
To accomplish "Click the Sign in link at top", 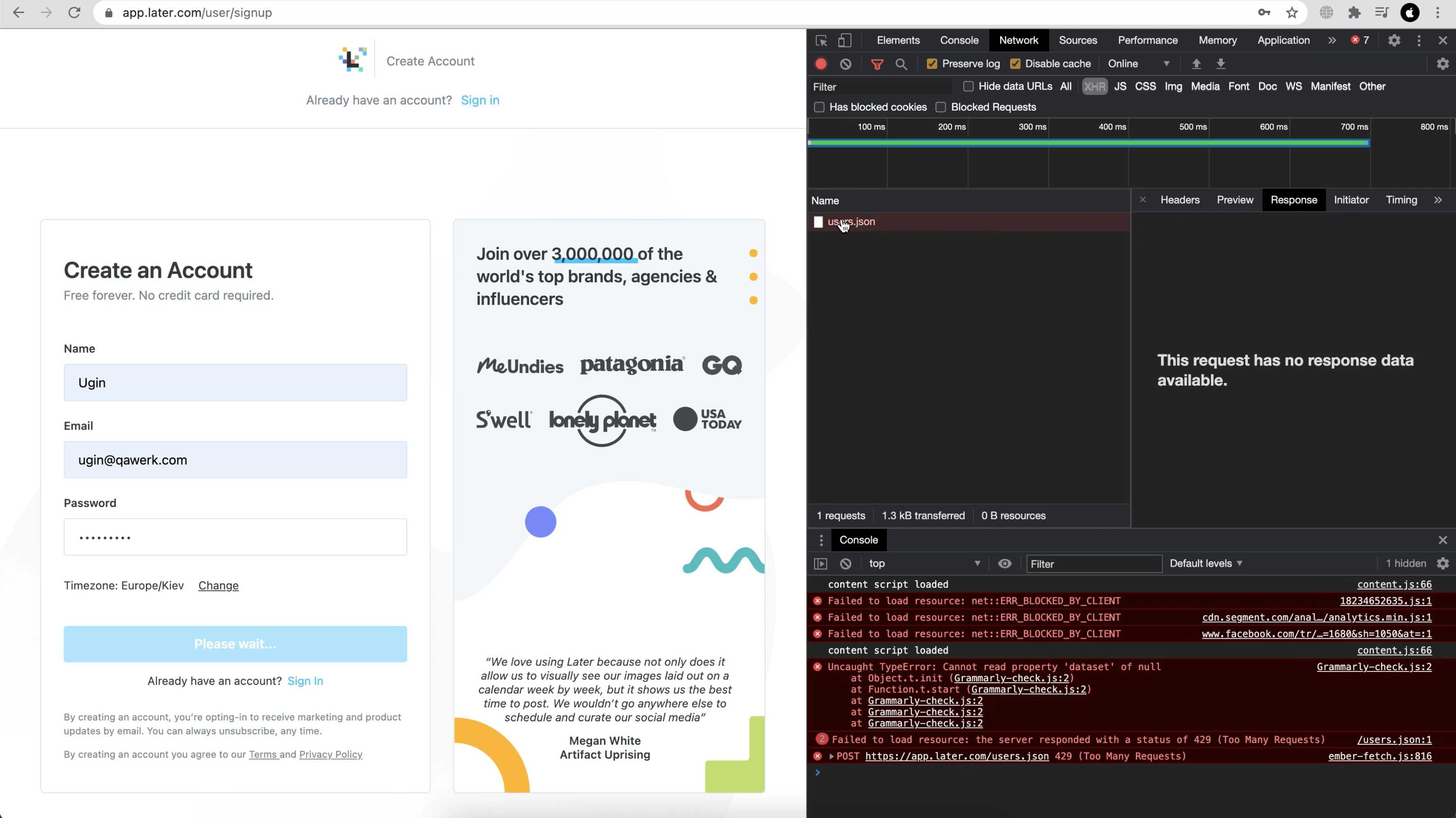I will [480, 101].
